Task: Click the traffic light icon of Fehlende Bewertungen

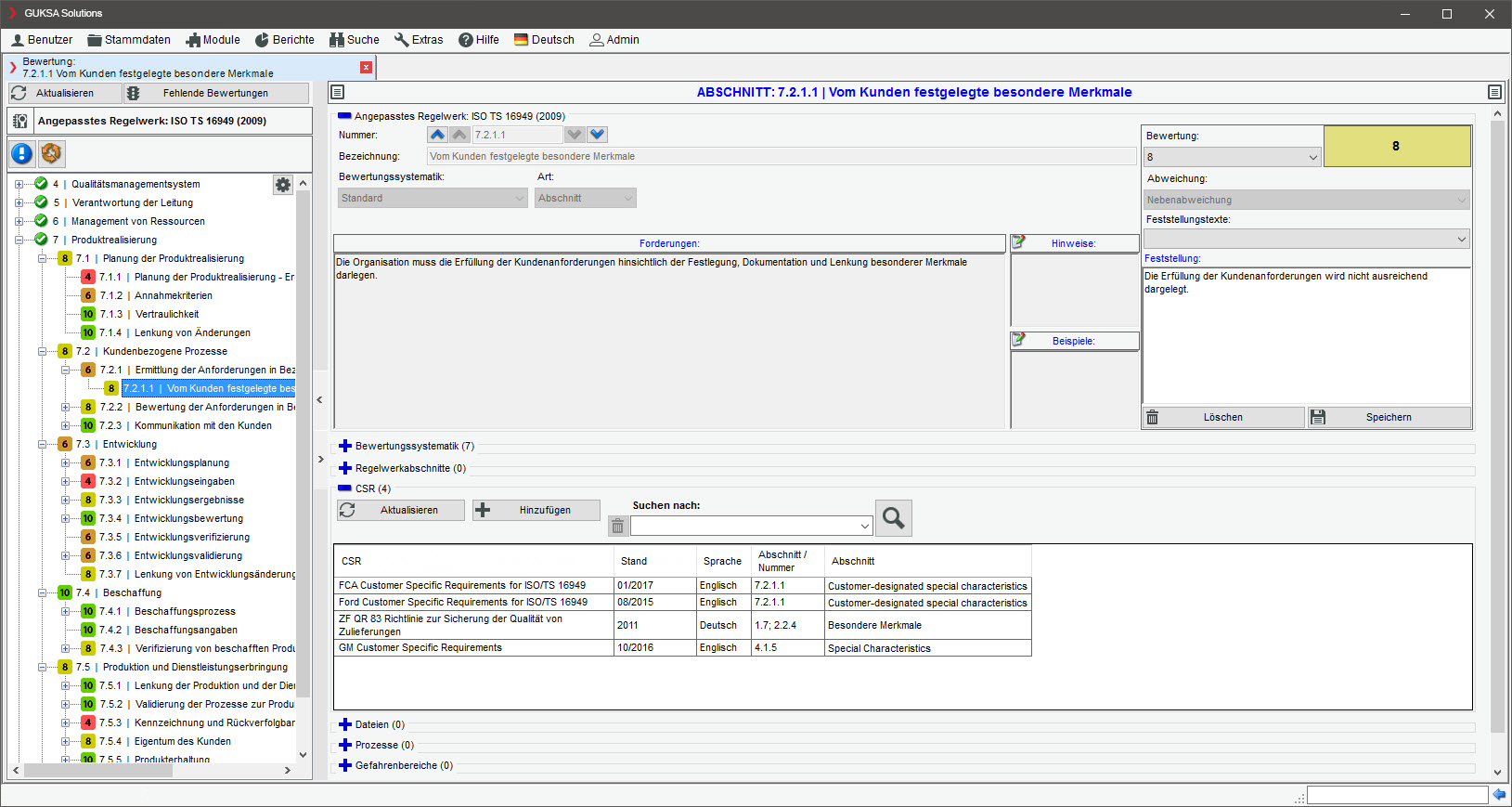Action: tap(134, 93)
